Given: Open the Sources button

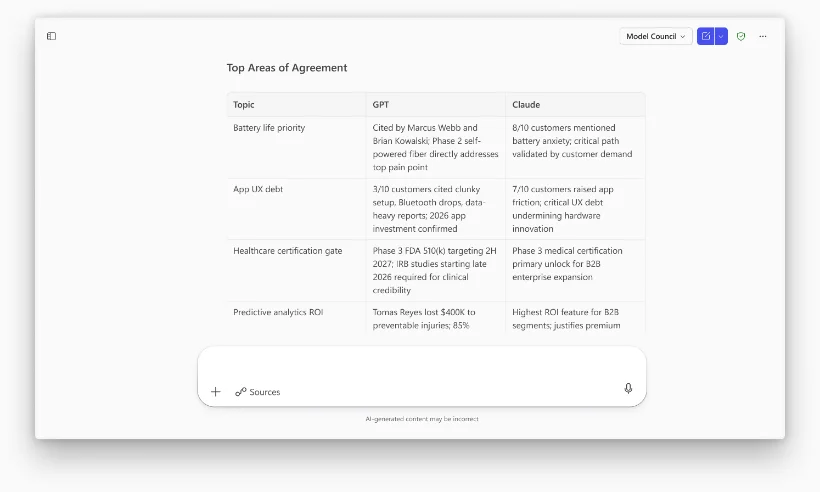Looking at the screenshot, I should [x=258, y=392].
